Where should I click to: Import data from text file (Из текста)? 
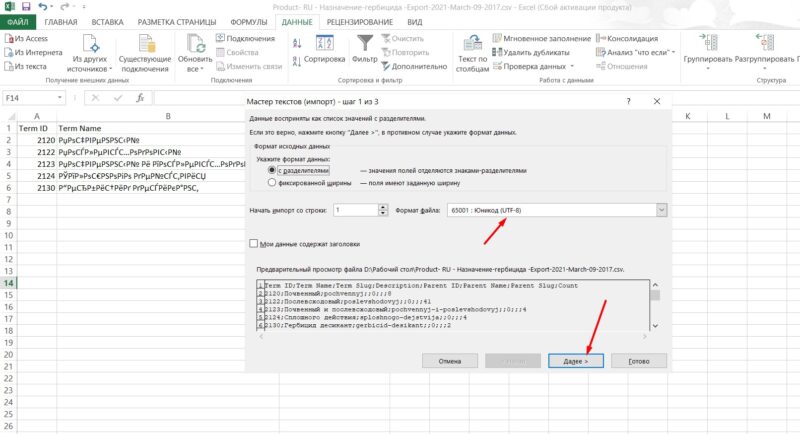tap(26, 66)
